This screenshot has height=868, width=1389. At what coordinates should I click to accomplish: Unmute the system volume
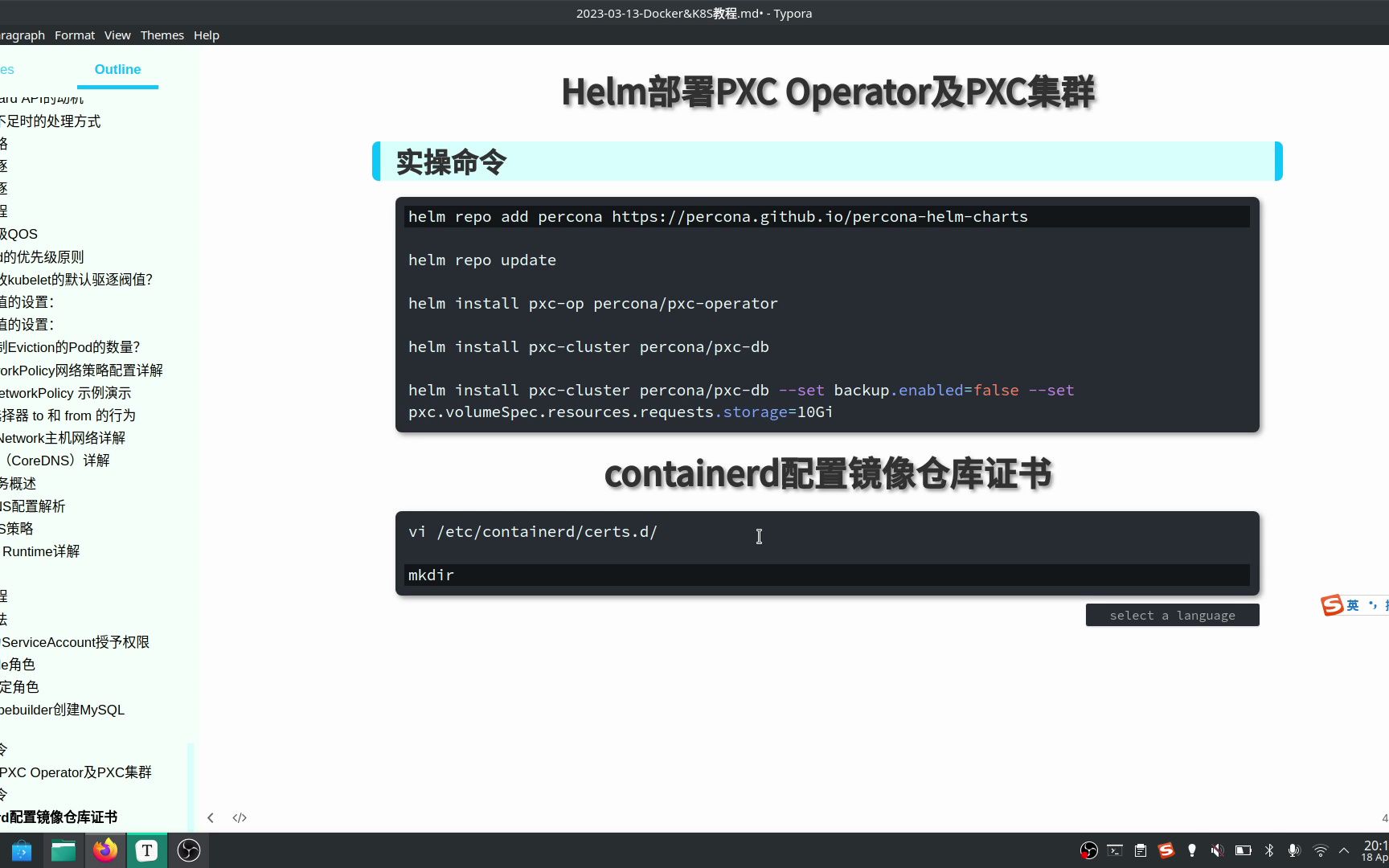point(1216,850)
